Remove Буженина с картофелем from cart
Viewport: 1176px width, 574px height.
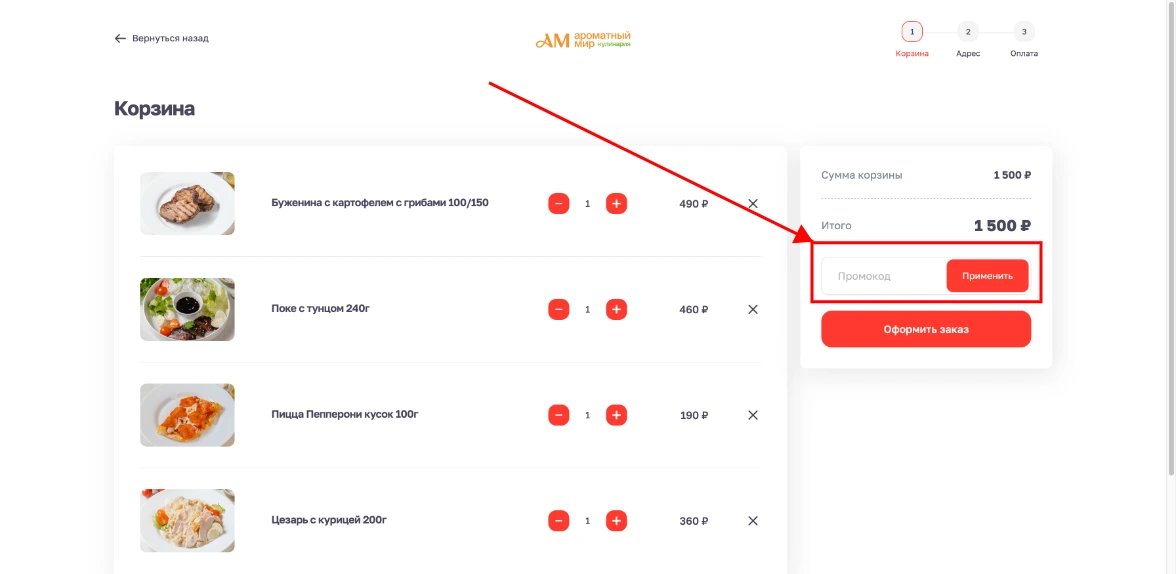[x=753, y=203]
